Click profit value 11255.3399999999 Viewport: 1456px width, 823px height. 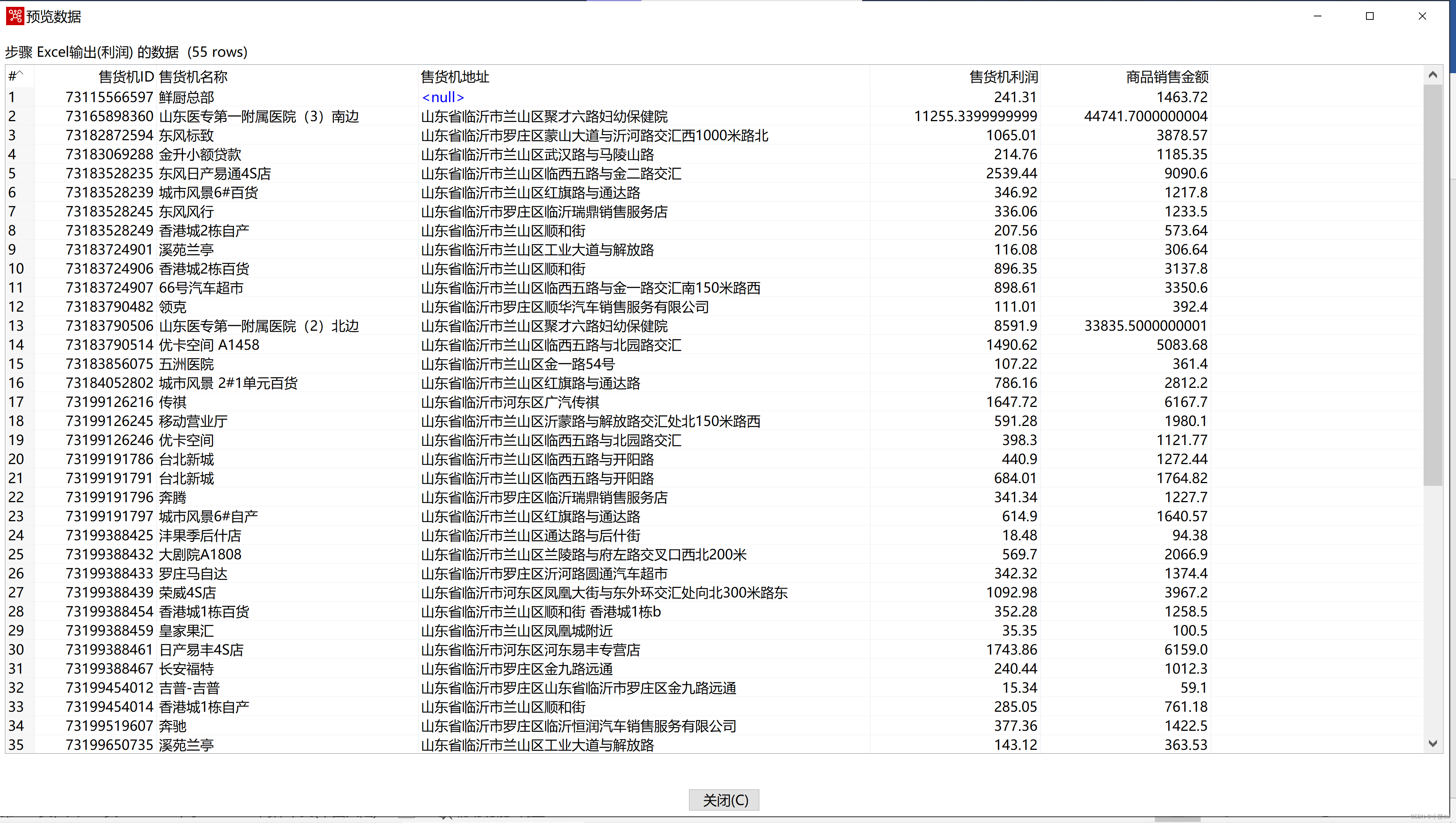[x=975, y=117]
